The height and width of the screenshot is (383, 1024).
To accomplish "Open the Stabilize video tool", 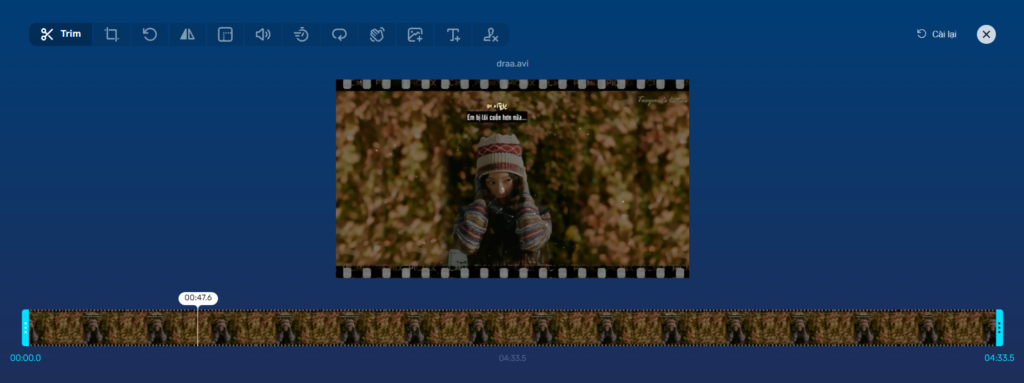I will tap(377, 35).
